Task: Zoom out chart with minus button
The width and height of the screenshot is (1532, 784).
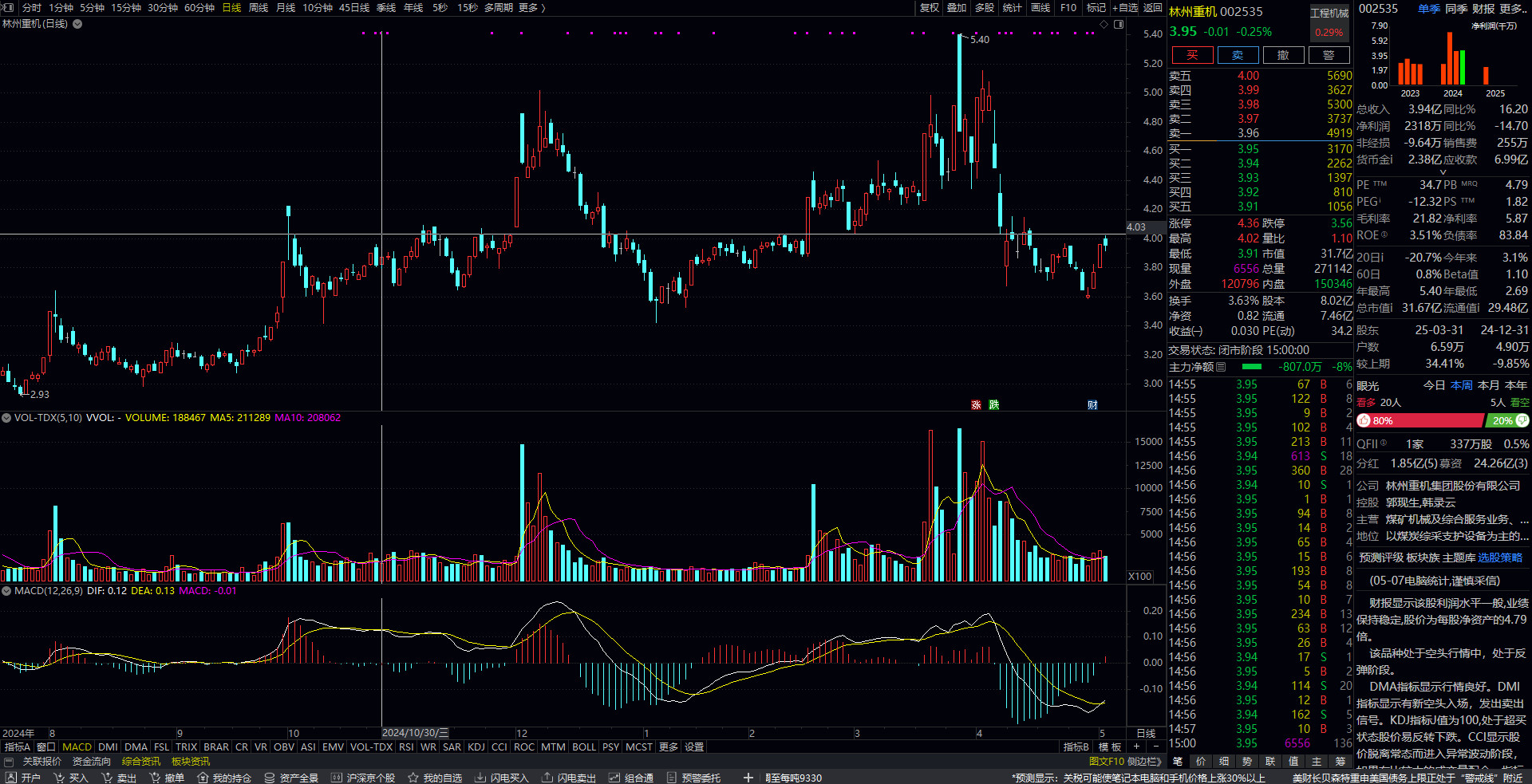Action: [x=1155, y=747]
